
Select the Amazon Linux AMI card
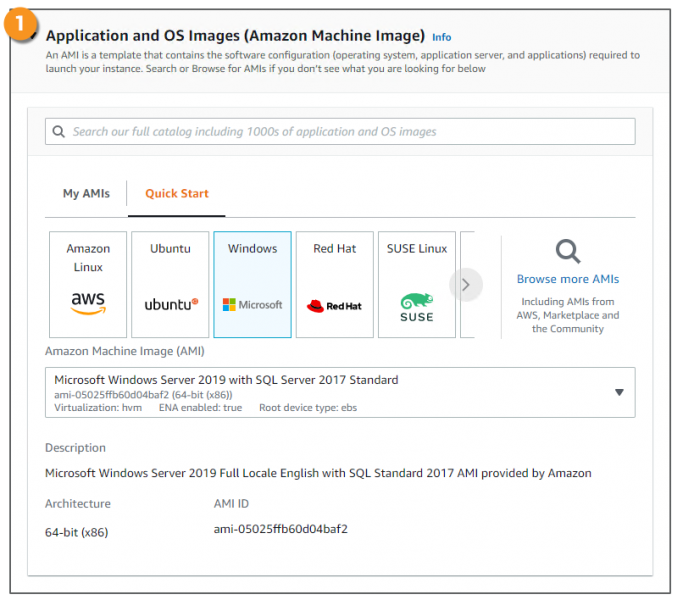[88, 284]
